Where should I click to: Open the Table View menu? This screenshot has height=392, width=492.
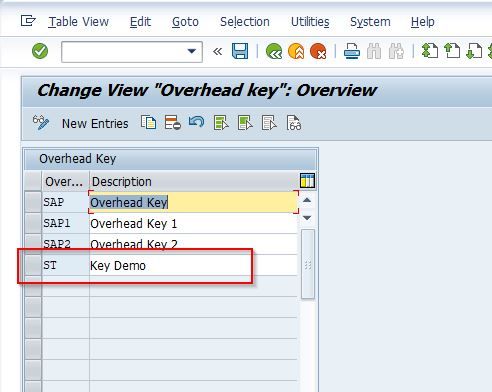pyautogui.click(x=79, y=22)
